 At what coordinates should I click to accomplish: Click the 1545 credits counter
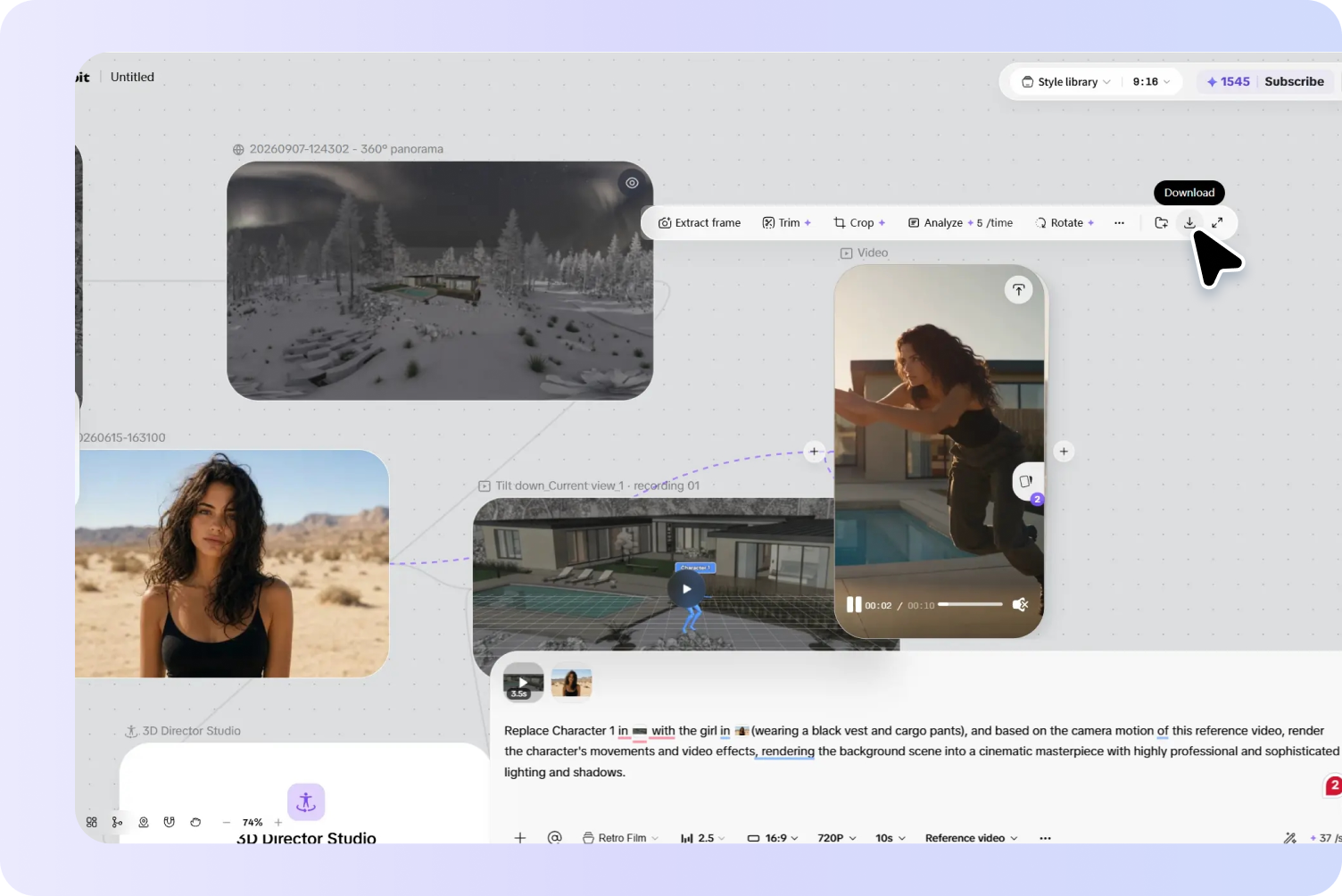pyautogui.click(x=1229, y=81)
